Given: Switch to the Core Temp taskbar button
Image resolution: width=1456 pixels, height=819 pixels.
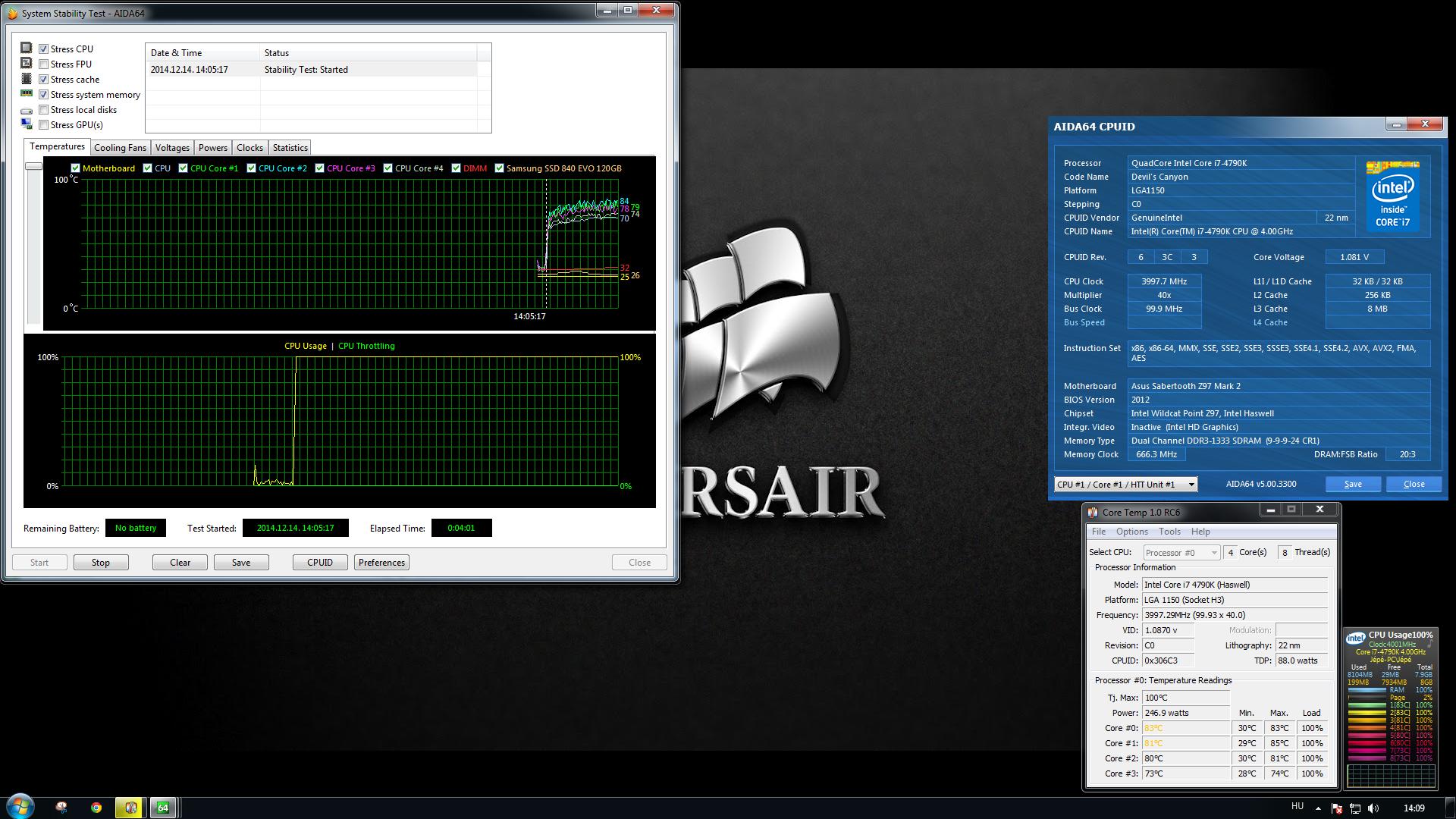Looking at the screenshot, I should (130, 808).
